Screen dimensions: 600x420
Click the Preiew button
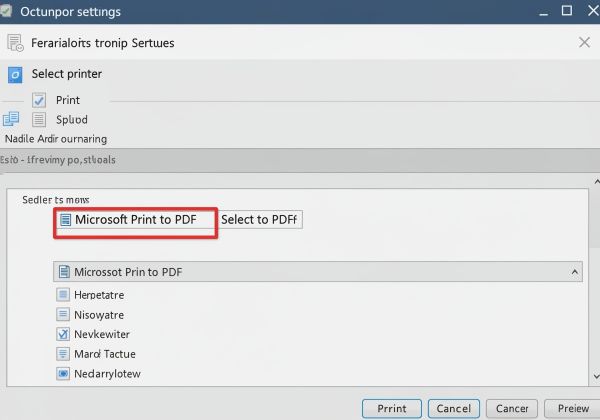(573, 408)
